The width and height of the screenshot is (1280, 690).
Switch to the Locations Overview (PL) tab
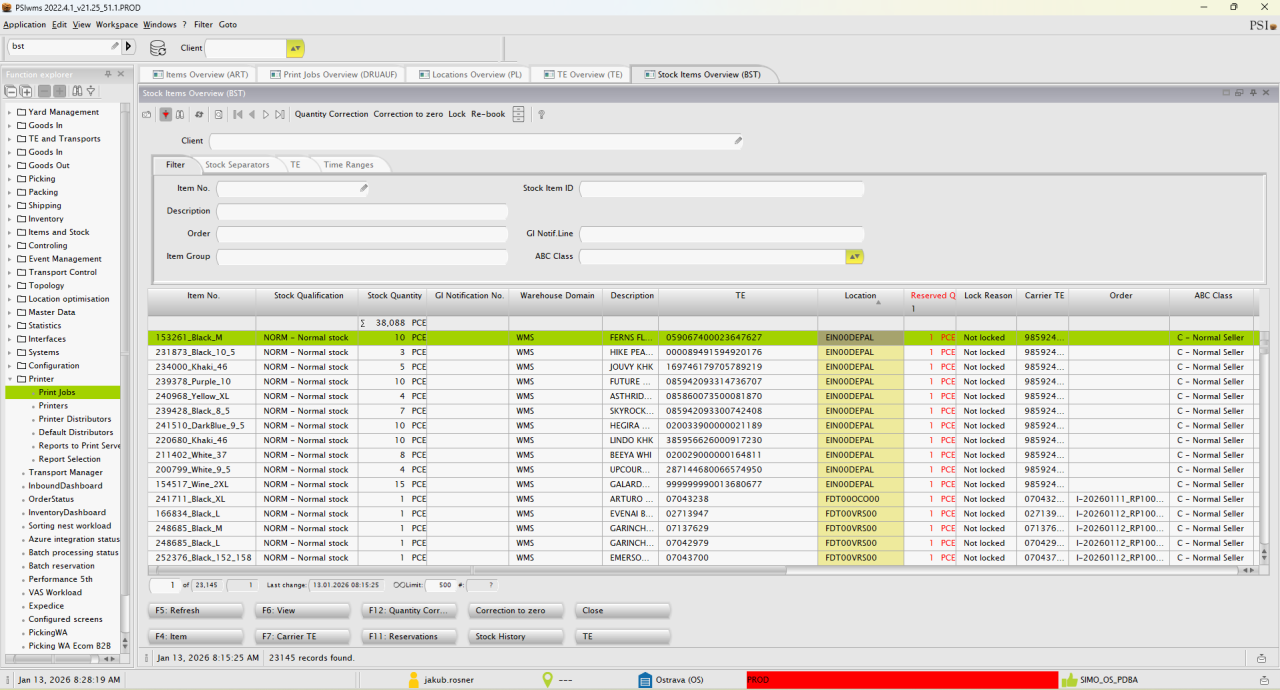click(469, 74)
